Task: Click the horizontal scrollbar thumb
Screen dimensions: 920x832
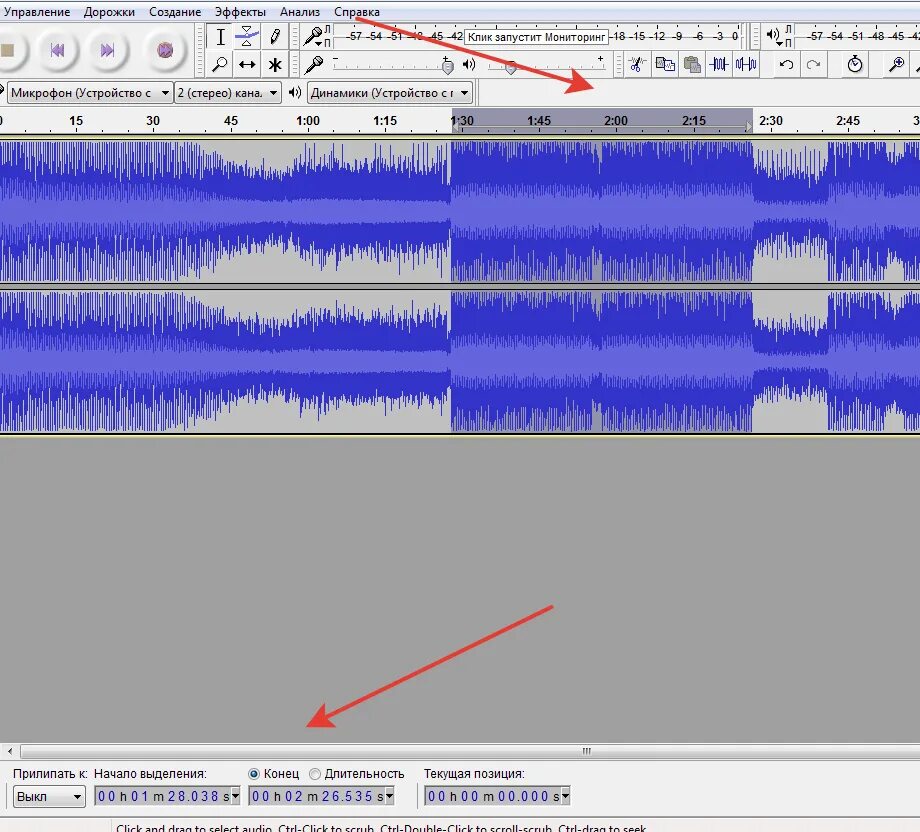Action: (x=469, y=751)
